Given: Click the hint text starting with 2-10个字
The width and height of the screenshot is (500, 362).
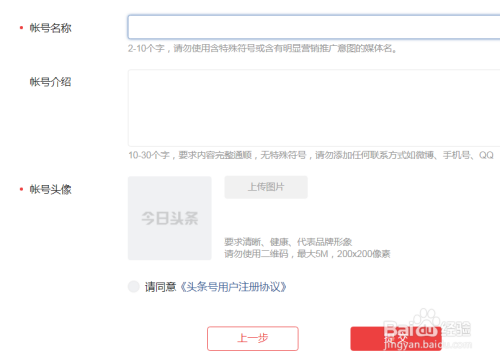Looking at the screenshot, I should click(262, 49).
